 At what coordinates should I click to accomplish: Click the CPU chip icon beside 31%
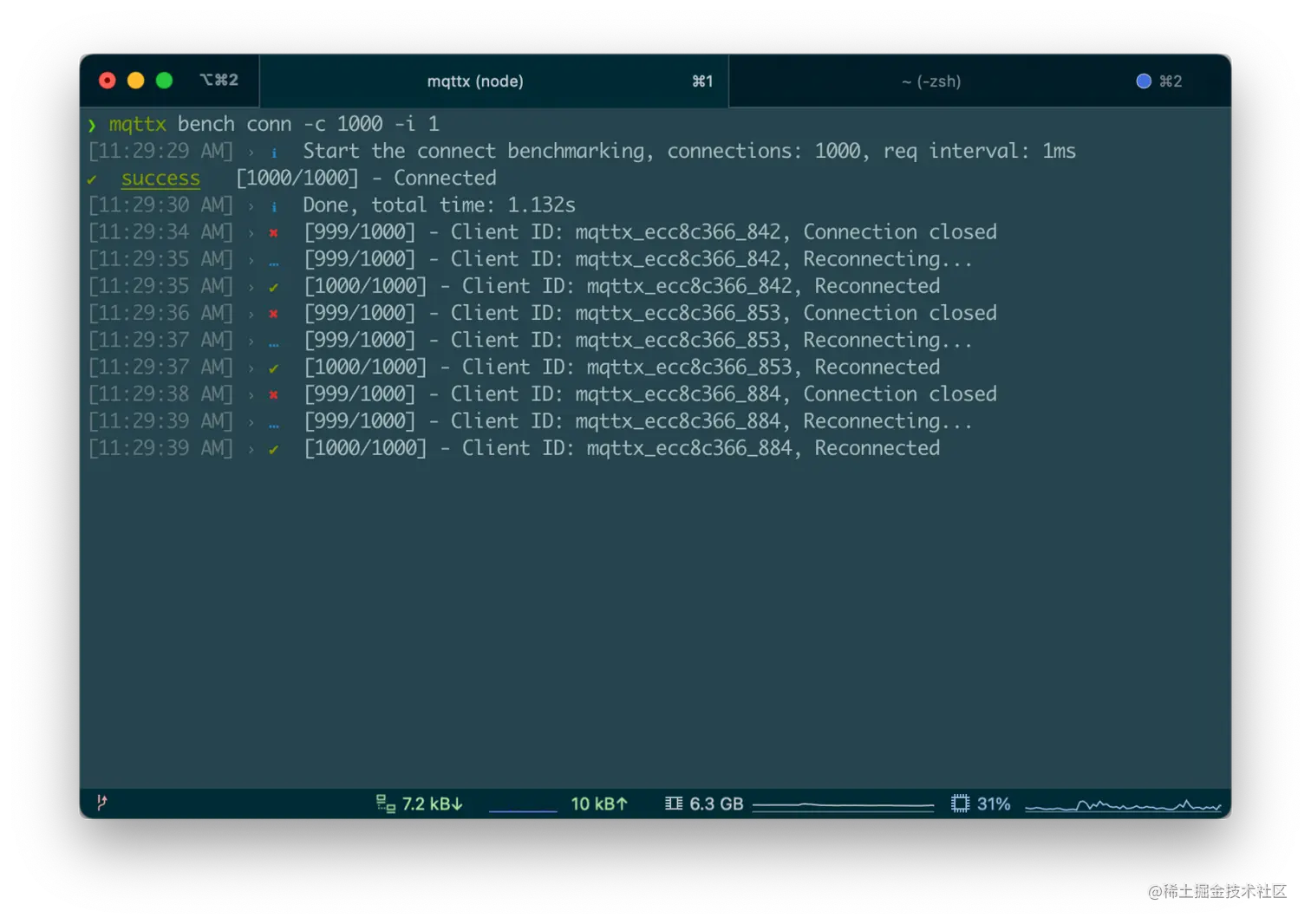tap(960, 804)
